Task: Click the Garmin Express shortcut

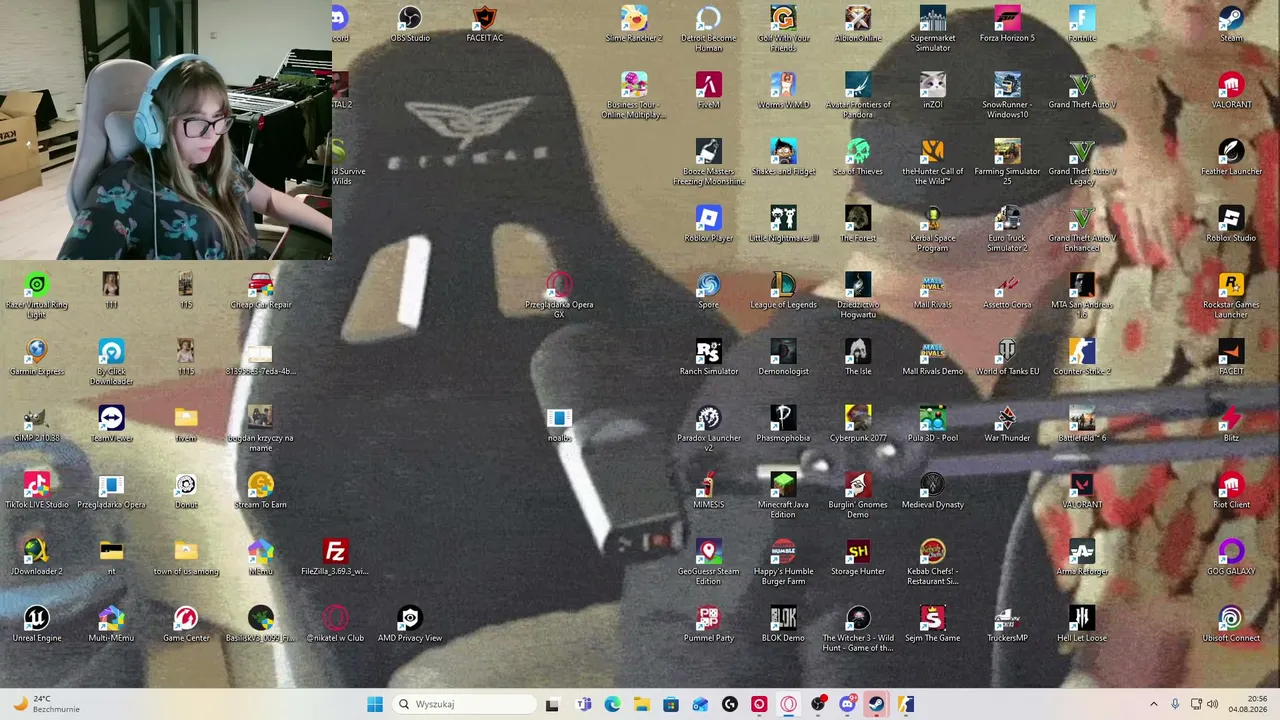Action: pyautogui.click(x=36, y=357)
